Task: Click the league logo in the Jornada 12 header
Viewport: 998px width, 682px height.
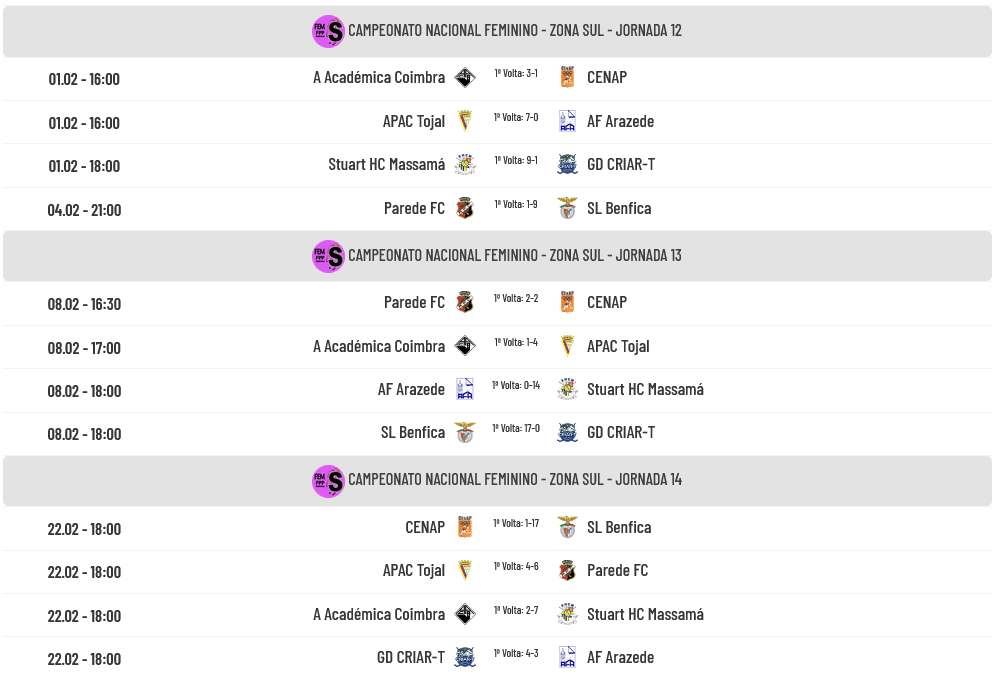Action: [x=328, y=31]
